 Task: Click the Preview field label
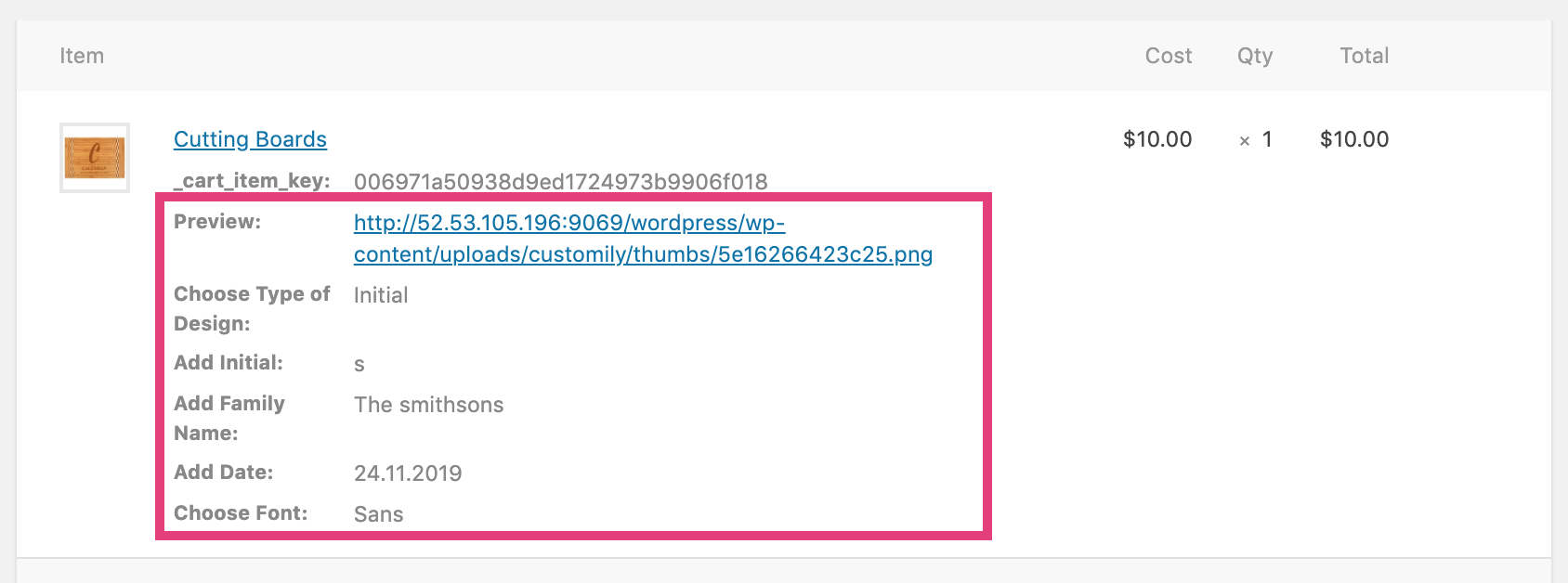217,222
